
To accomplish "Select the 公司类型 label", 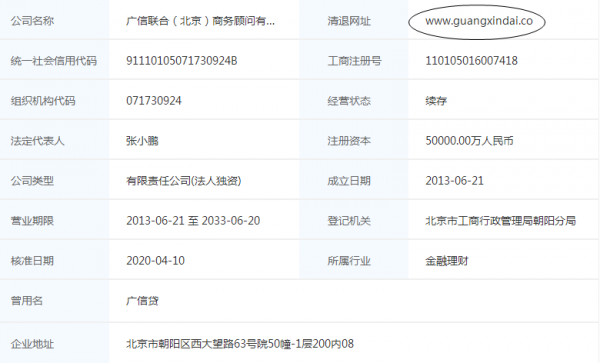I will [32, 181].
